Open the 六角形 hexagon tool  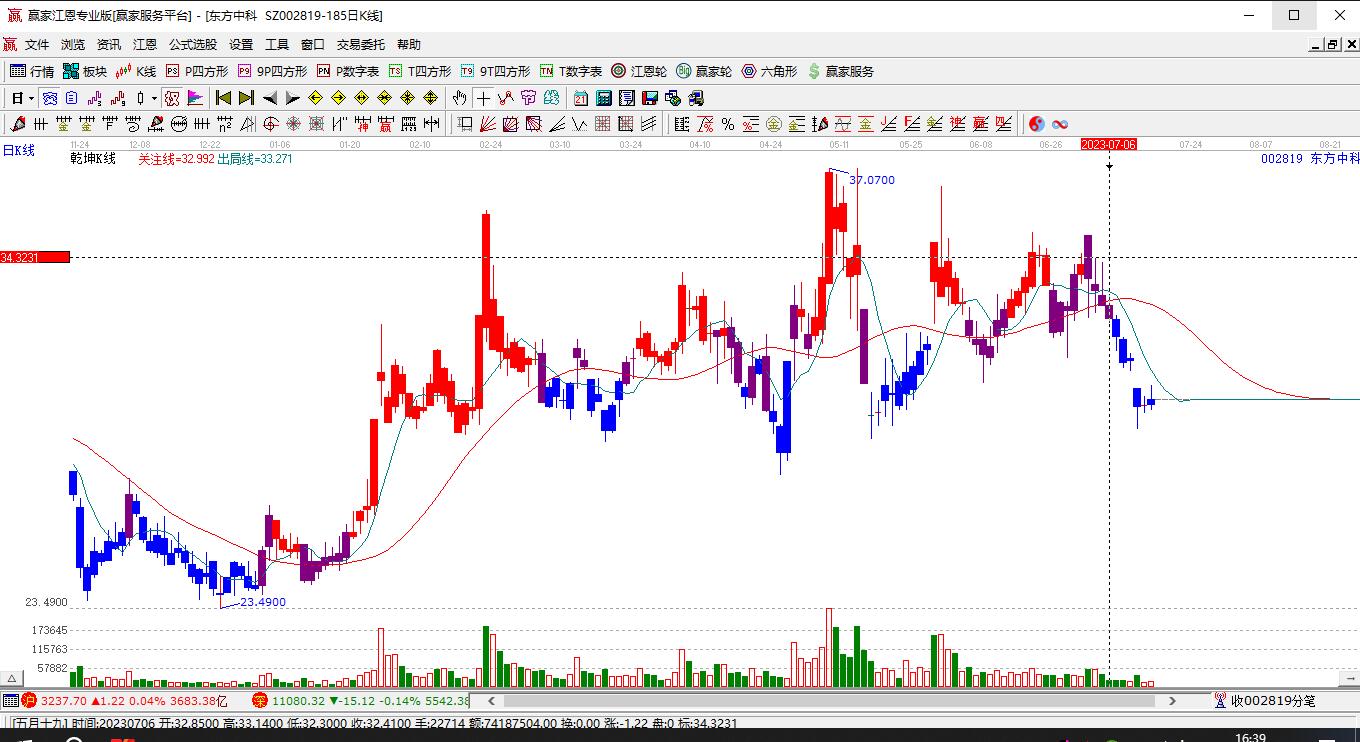[769, 71]
